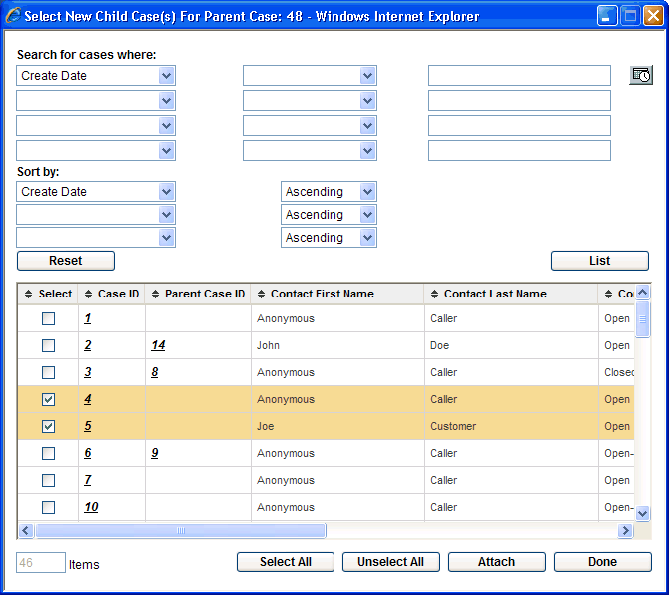Check the checkbox for case 1
Image resolution: width=669 pixels, height=595 pixels.
point(48,318)
